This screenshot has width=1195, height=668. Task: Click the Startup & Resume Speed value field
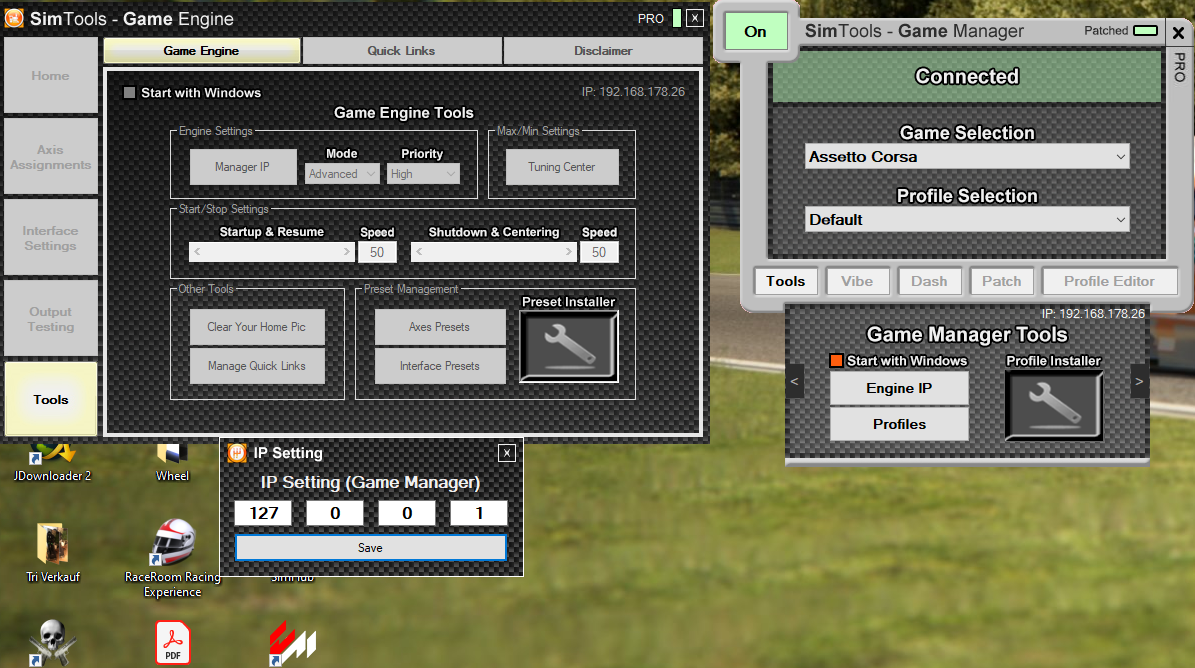tap(377, 252)
